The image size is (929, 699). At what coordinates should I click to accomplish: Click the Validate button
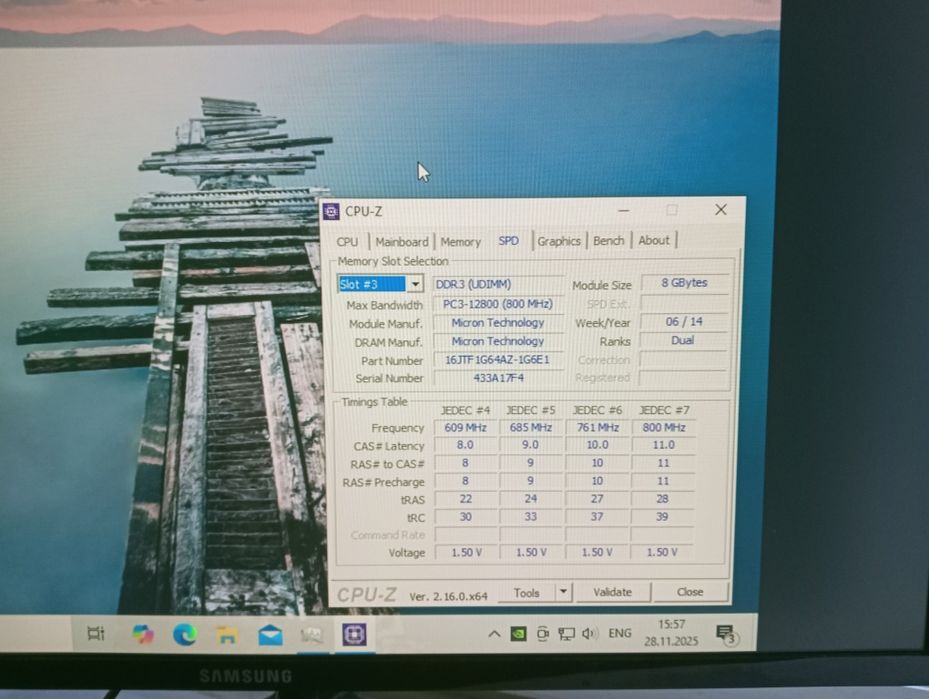coord(613,592)
